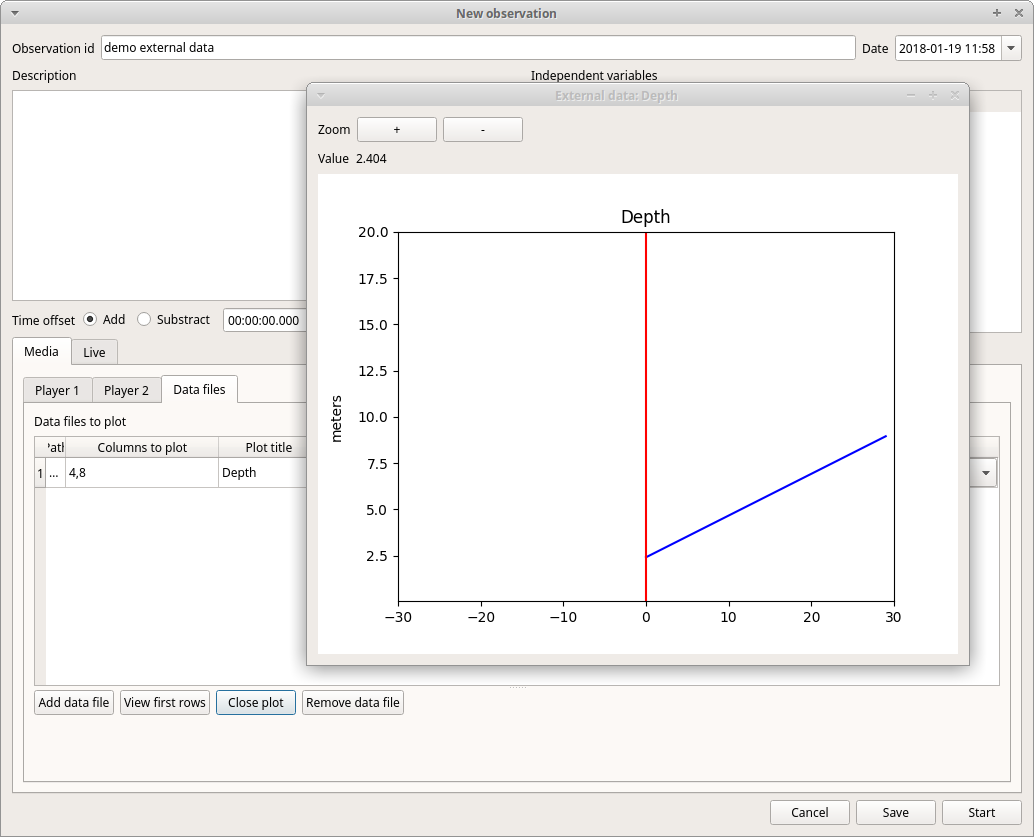Click the Add data file button

tap(74, 702)
